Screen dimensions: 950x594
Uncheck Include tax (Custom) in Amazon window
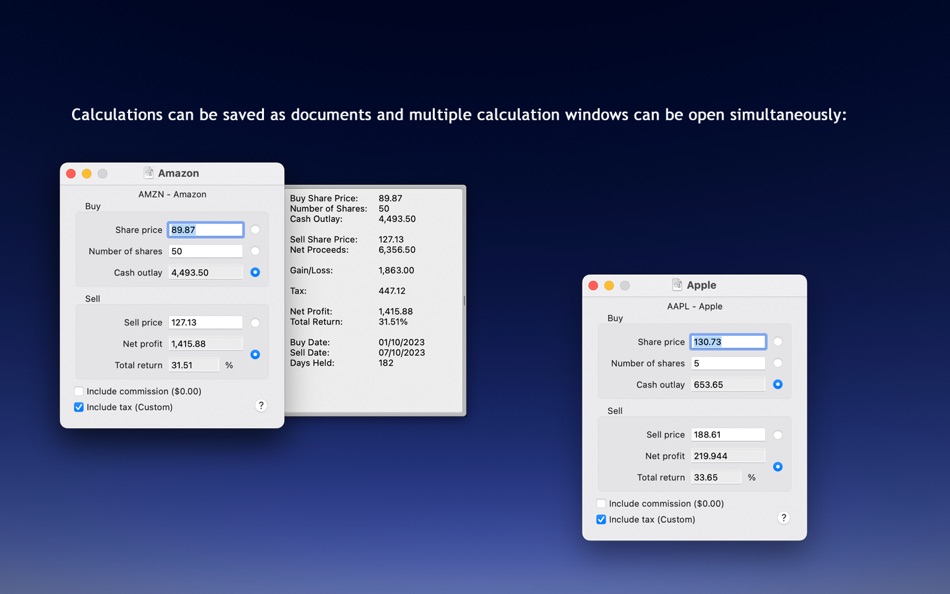click(x=79, y=407)
